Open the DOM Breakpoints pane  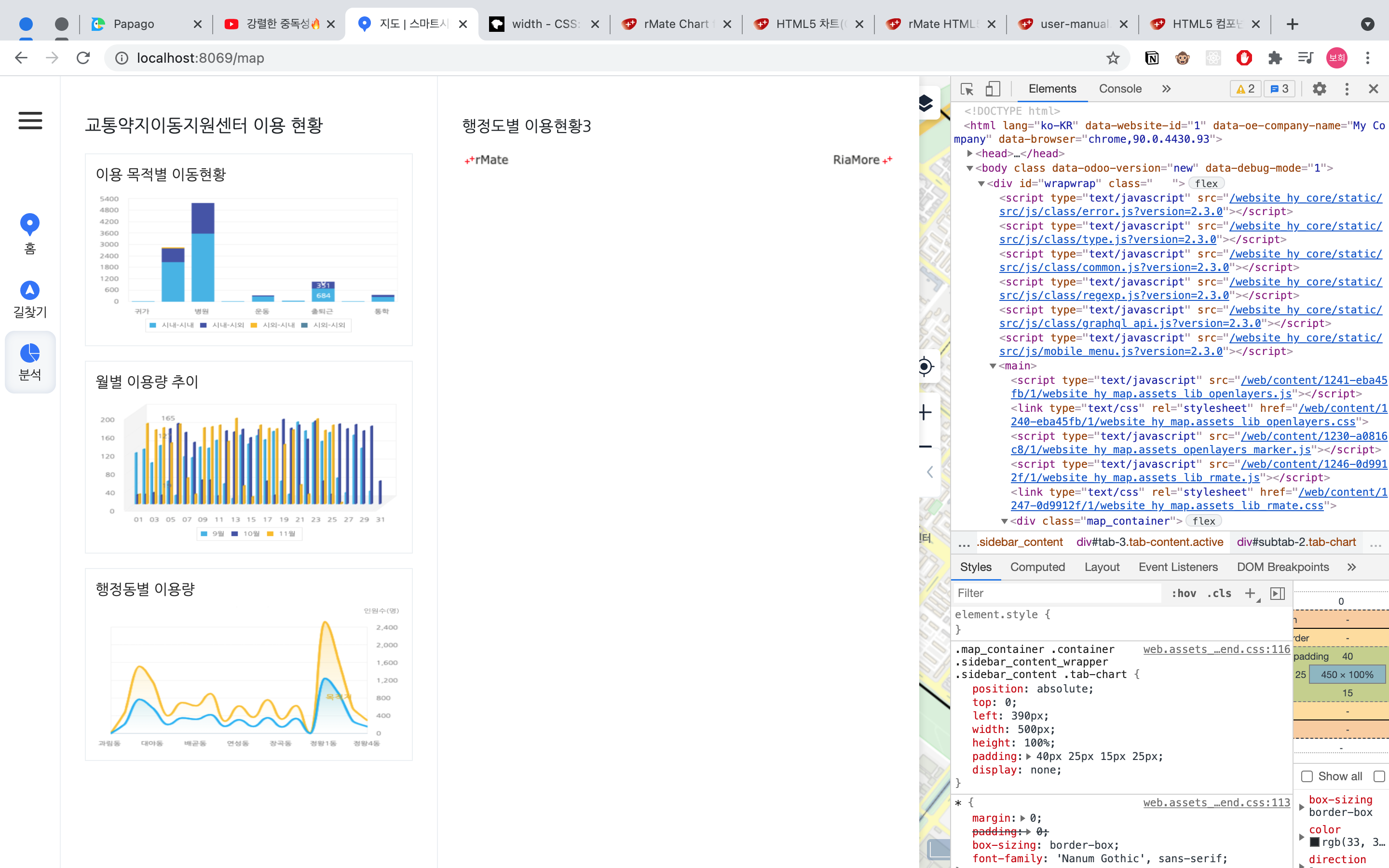tap(1283, 567)
